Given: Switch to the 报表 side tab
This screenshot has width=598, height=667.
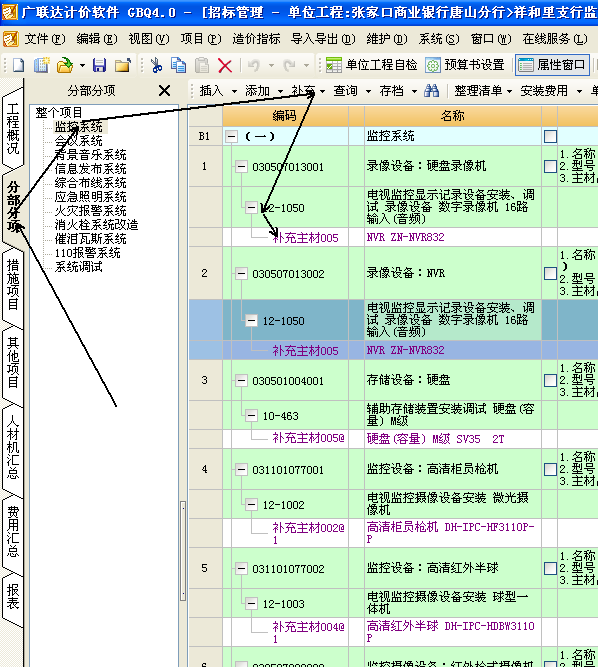Looking at the screenshot, I should tap(13, 596).
